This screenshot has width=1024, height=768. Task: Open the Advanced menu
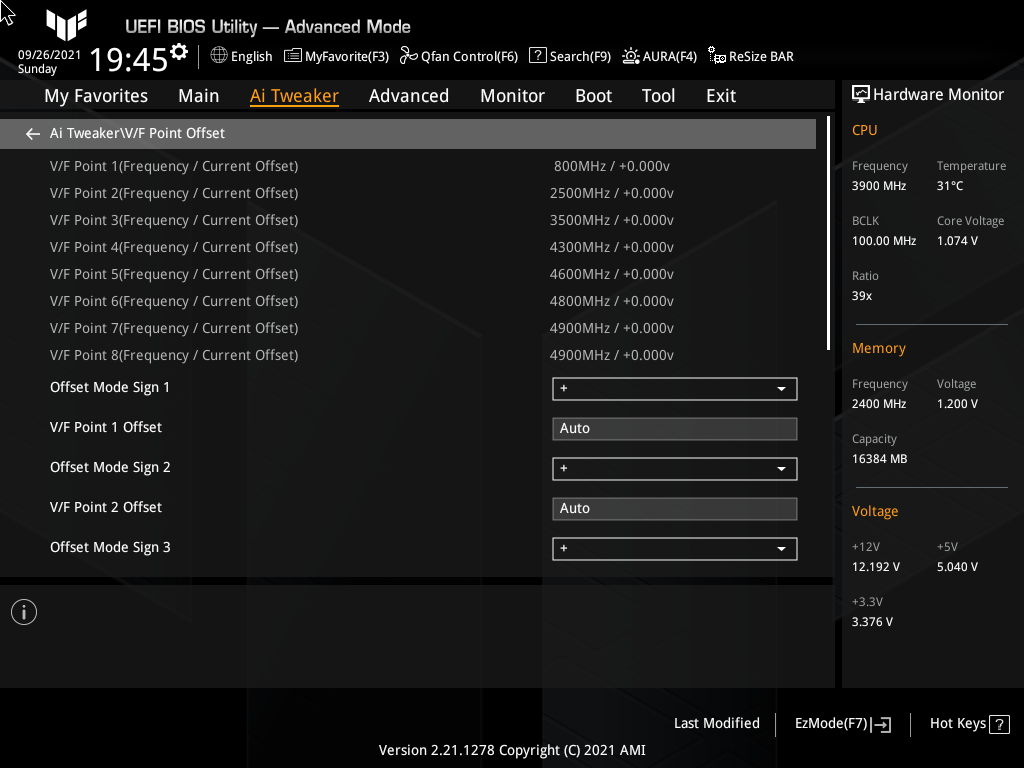[x=409, y=95]
